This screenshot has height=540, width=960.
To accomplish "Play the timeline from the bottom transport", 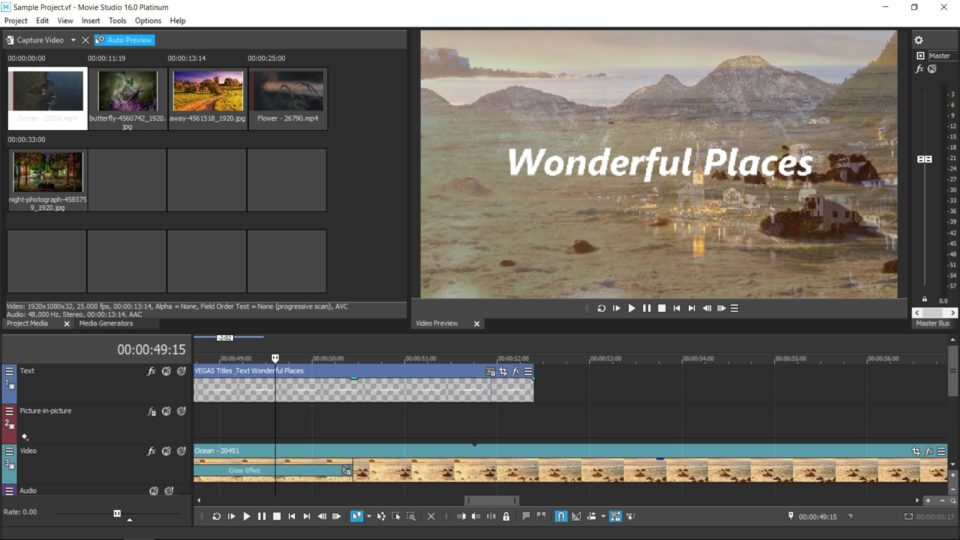I will (x=247, y=517).
